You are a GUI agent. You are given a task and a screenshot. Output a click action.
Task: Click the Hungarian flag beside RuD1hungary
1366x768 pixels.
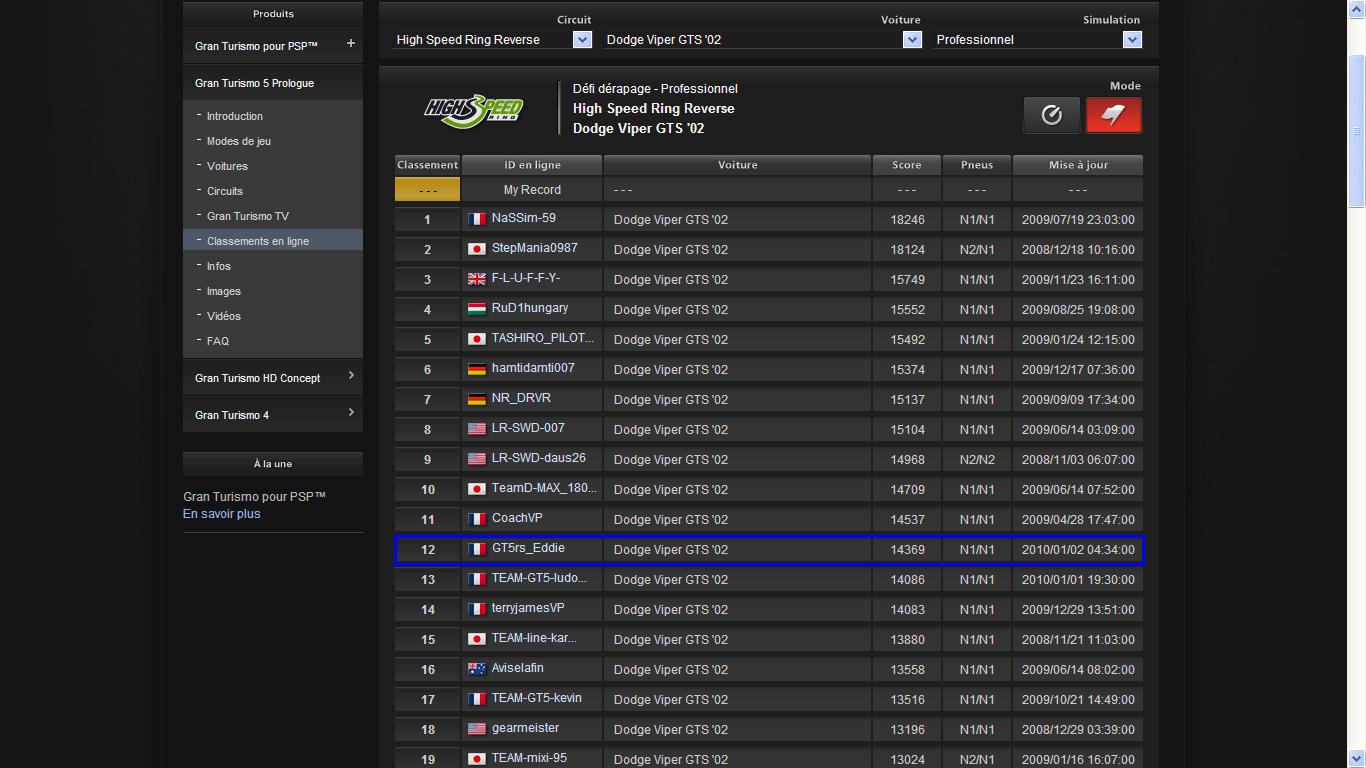pos(477,309)
